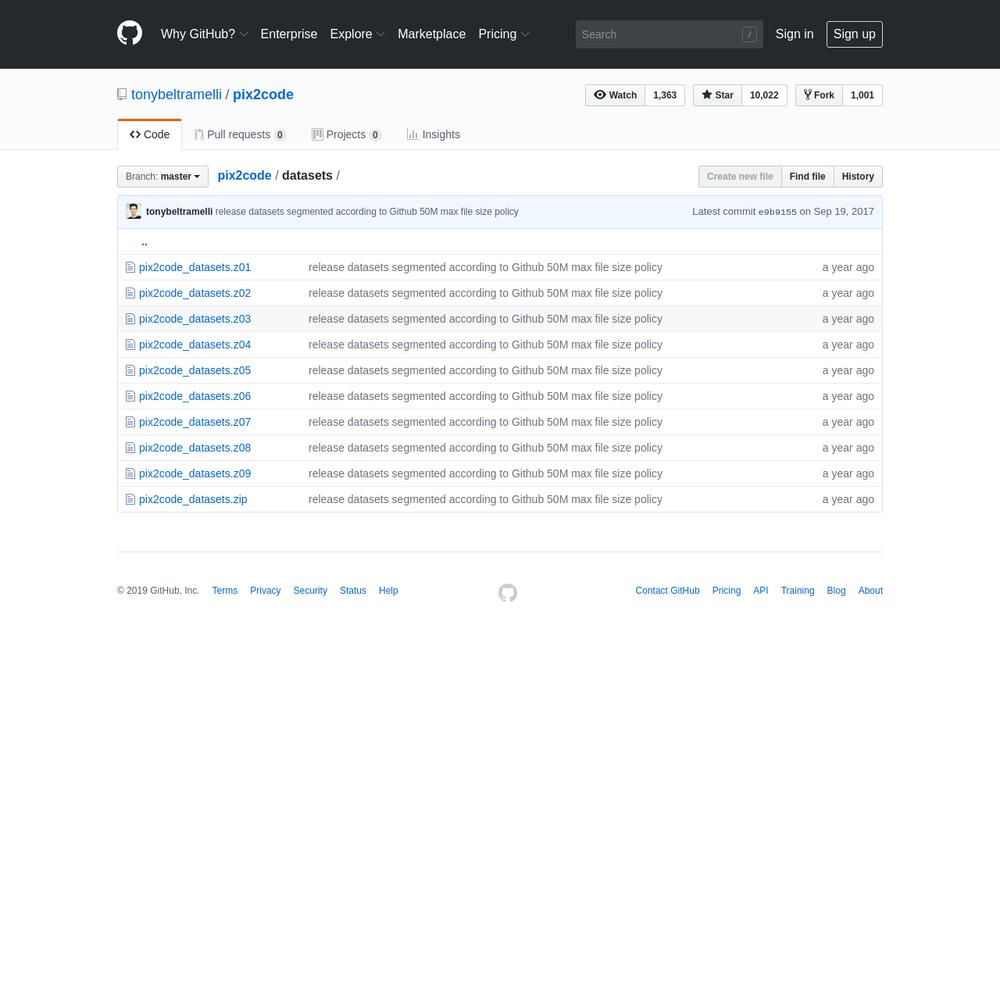Open latest commit hash e9b9155

coord(777,212)
